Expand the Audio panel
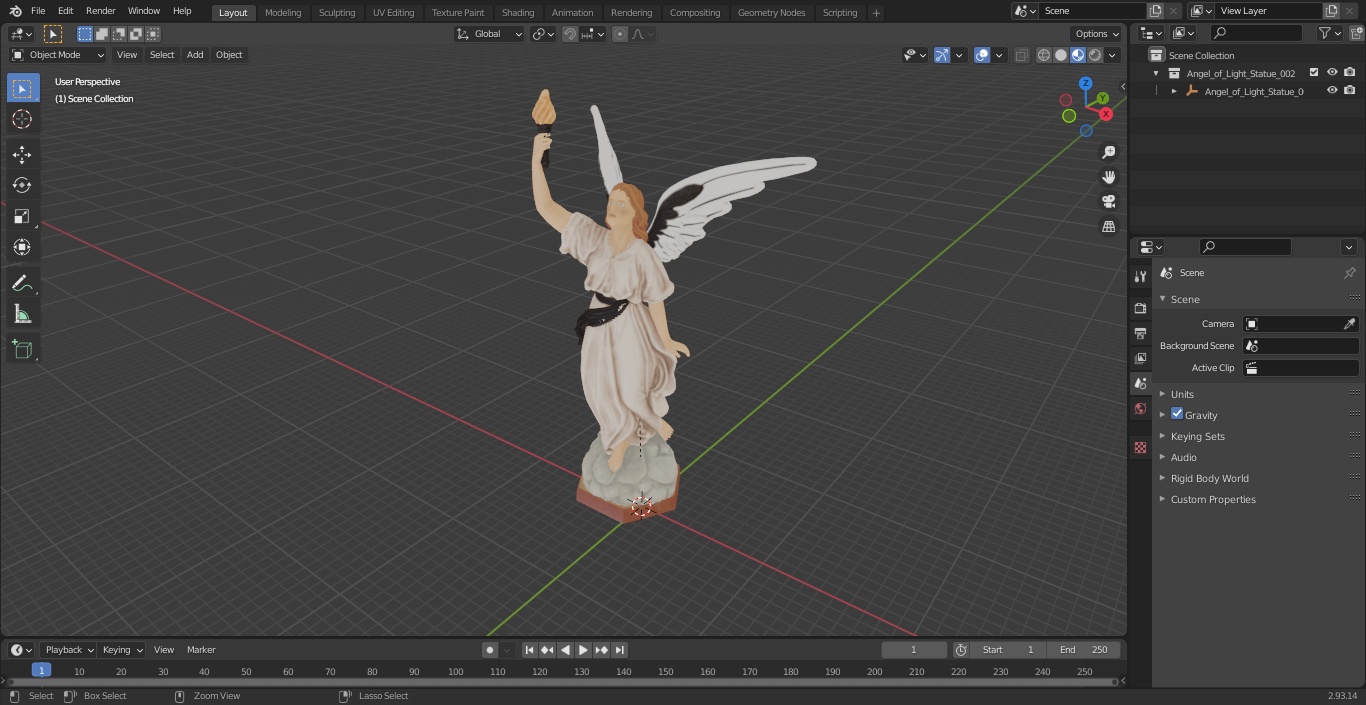This screenshot has width=1366, height=705. pos(1183,457)
